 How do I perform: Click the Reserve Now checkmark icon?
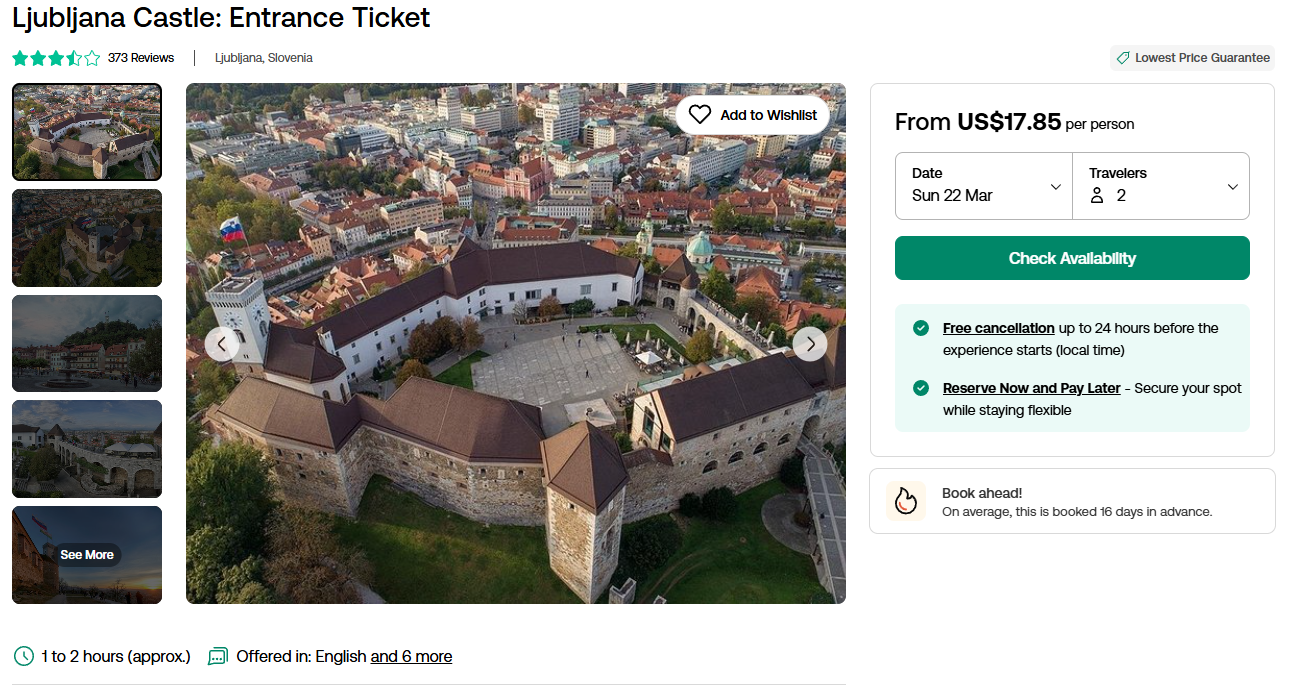pos(920,388)
